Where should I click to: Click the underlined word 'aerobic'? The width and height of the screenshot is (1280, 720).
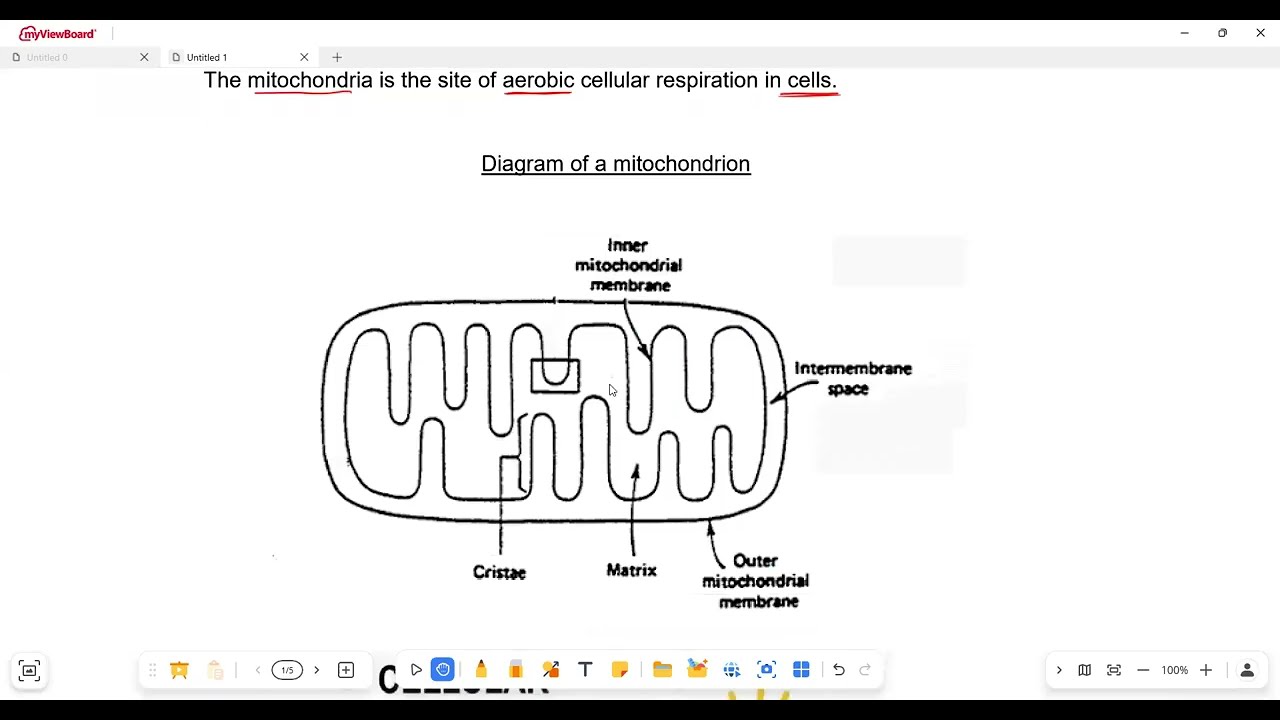click(x=538, y=80)
